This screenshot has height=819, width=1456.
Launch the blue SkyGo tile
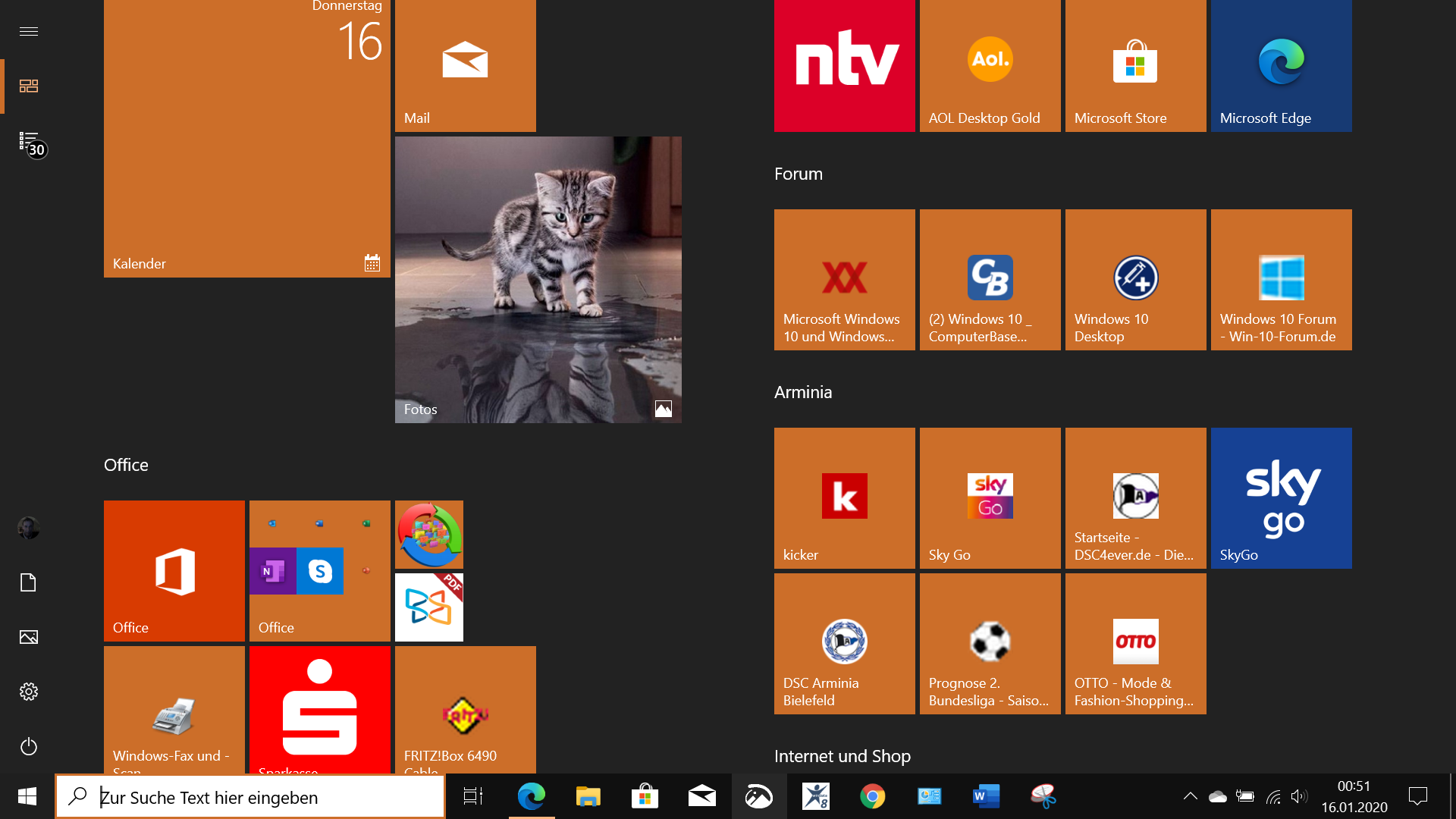[1281, 497]
